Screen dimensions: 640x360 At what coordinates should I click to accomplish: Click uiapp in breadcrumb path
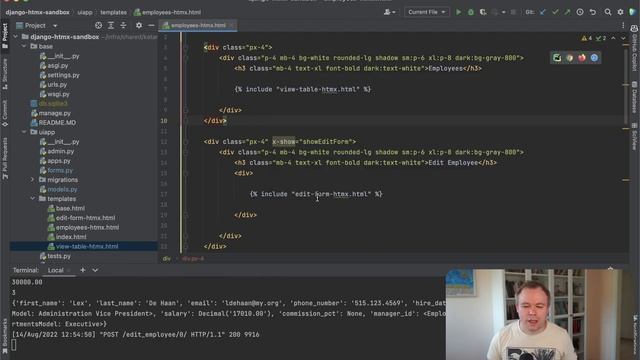pyautogui.click(x=85, y=12)
